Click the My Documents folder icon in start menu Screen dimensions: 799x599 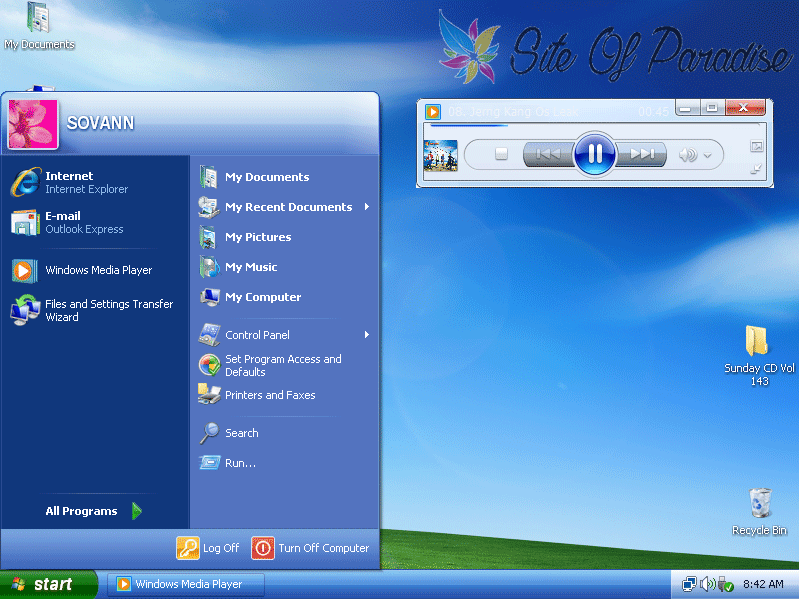click(208, 177)
